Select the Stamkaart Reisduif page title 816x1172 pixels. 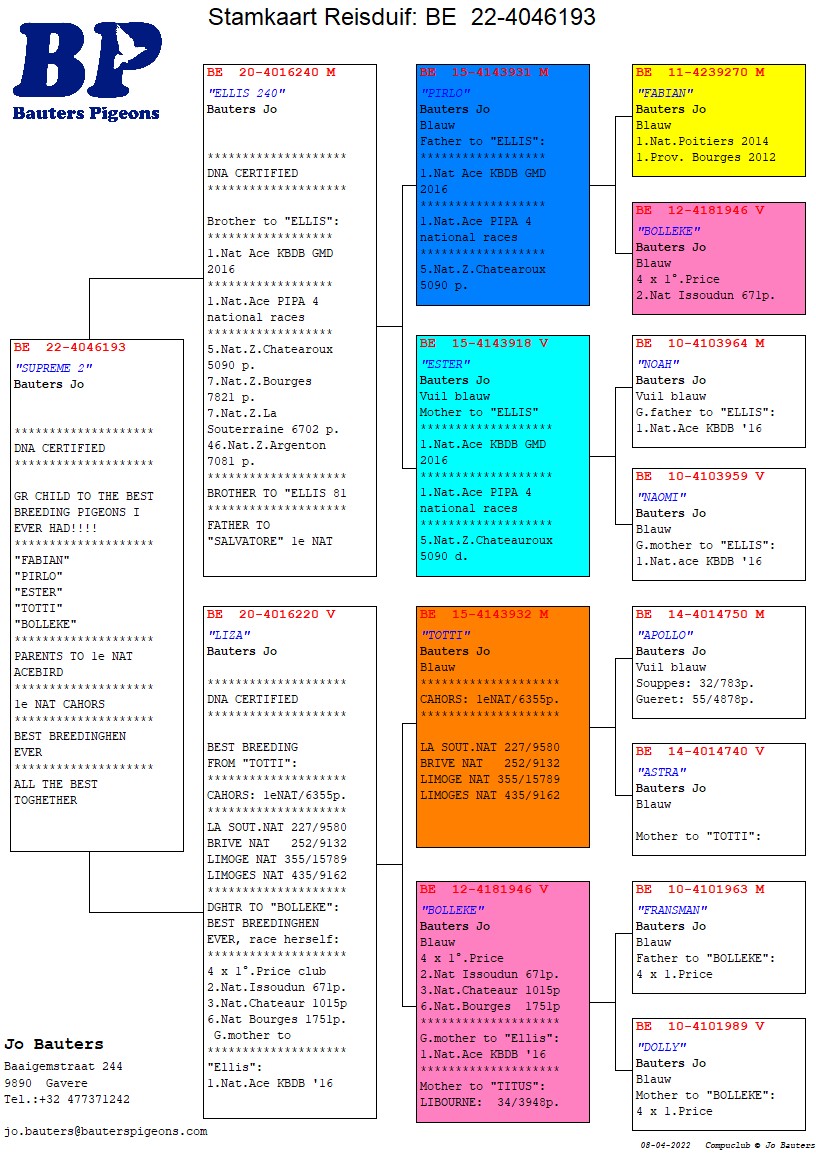pyautogui.click(x=401, y=17)
